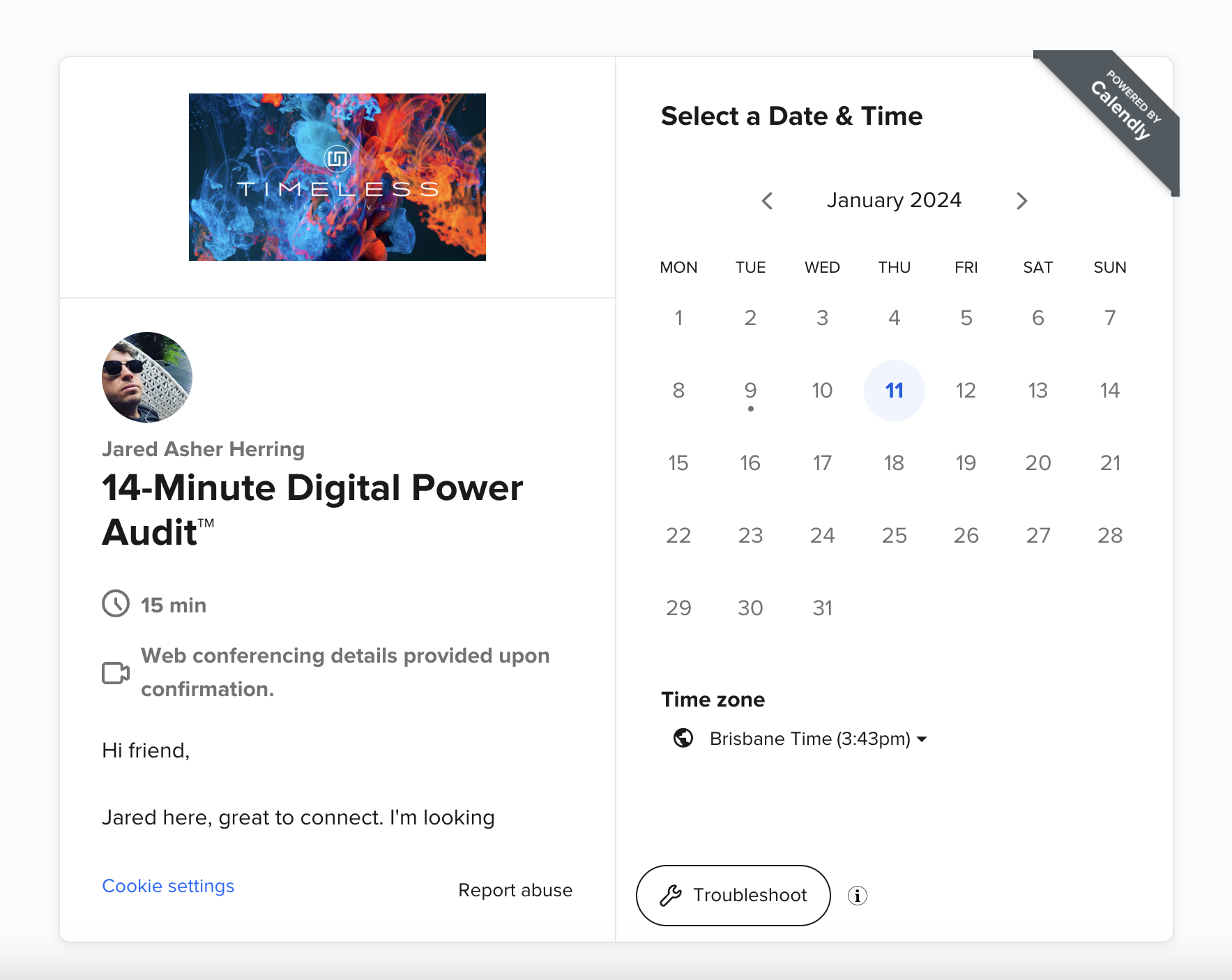Choose January 15 date

coord(678,463)
